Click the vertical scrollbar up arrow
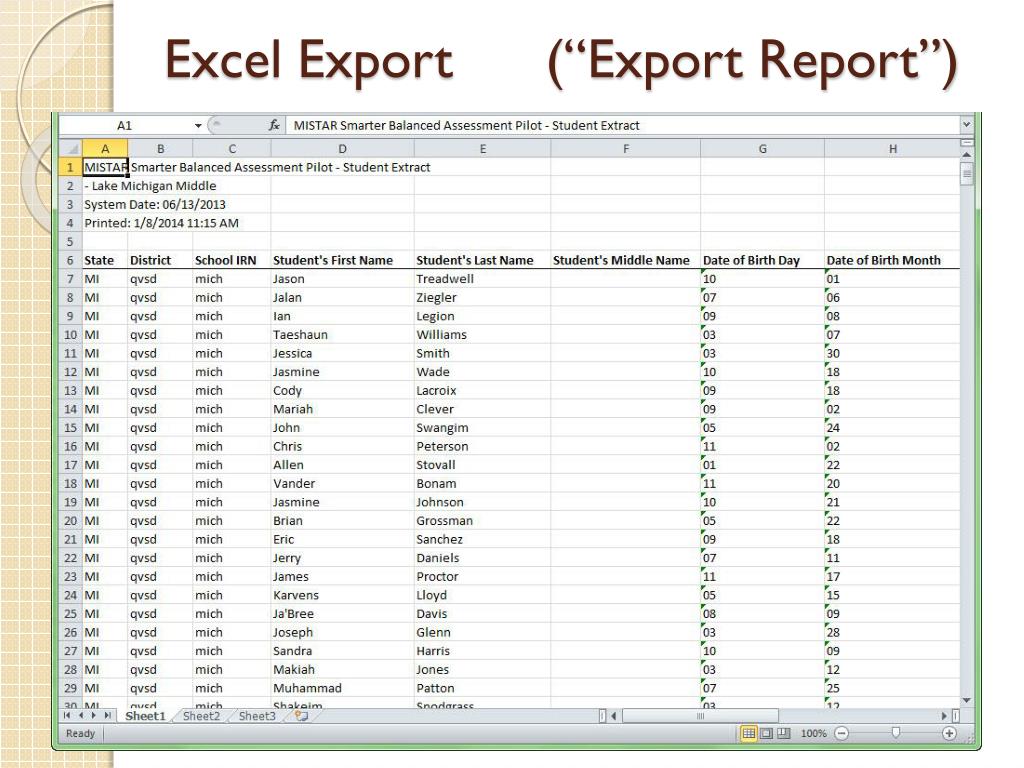Viewport: 1024px width, 768px height. pyautogui.click(x=967, y=155)
